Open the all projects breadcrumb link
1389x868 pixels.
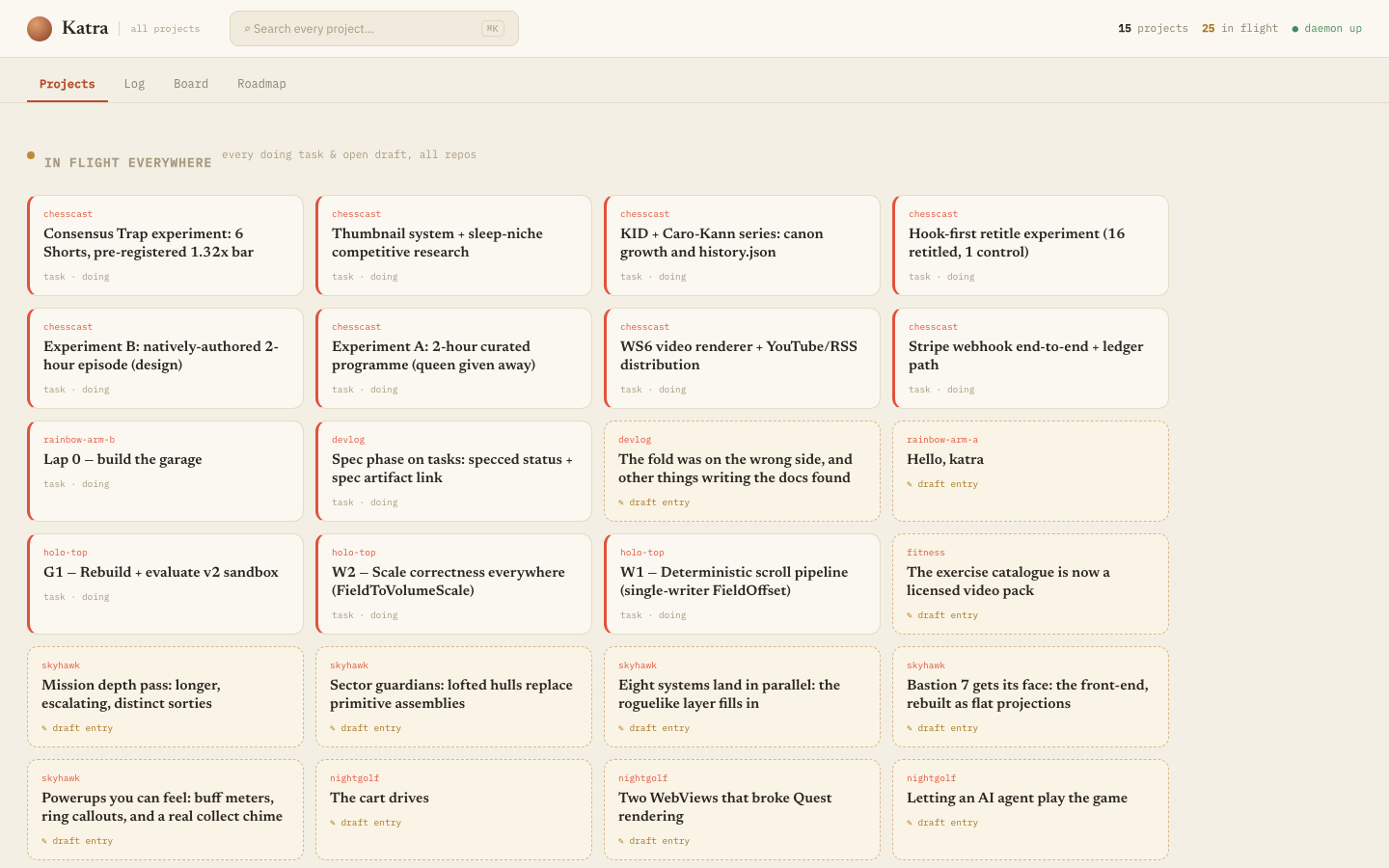tap(165, 29)
